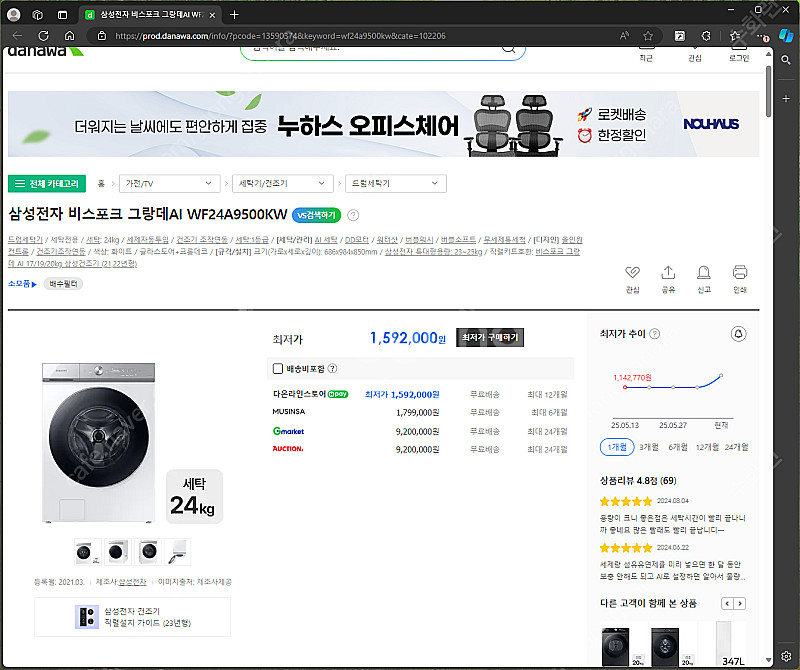The image size is (800, 670).
Task: Open the AUCTION seller link
Action: [x=288, y=449]
